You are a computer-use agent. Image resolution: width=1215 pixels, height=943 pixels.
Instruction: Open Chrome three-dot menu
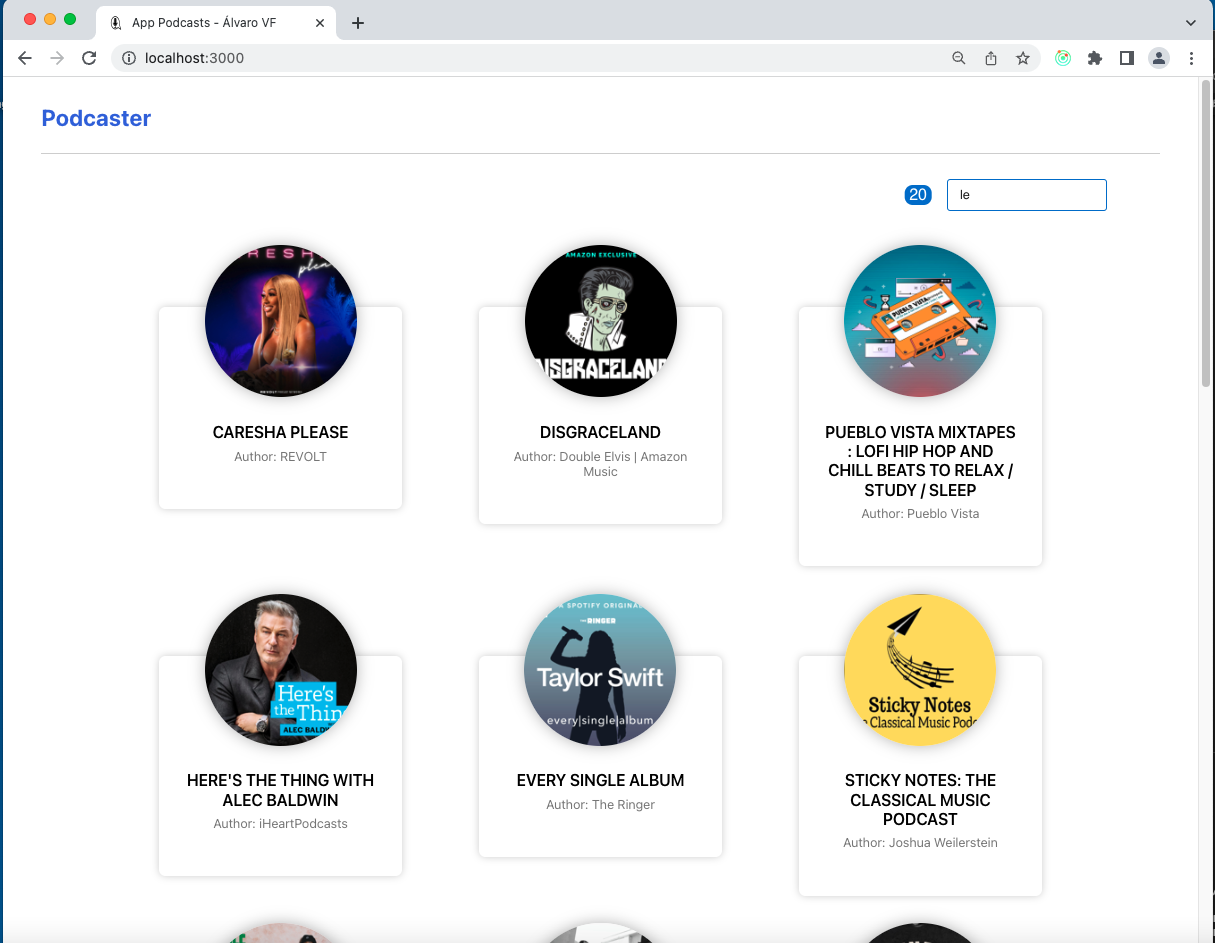pyautogui.click(x=1191, y=58)
